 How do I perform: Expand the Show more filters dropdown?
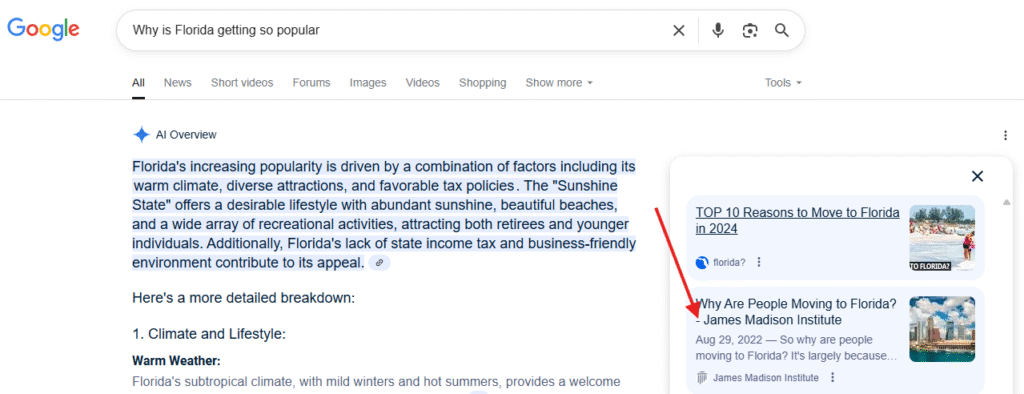559,82
